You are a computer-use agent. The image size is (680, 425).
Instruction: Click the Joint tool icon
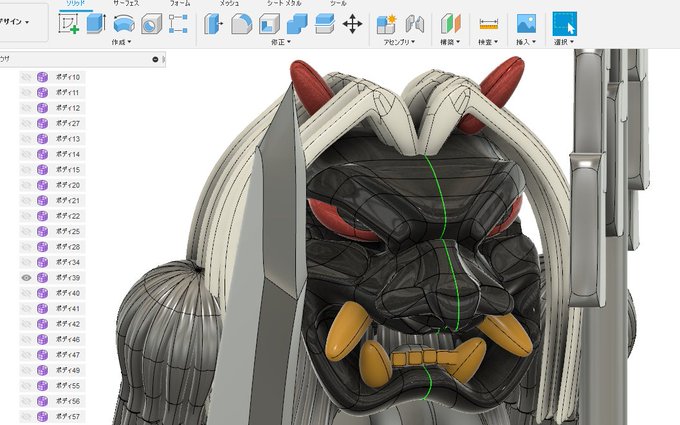tap(415, 23)
